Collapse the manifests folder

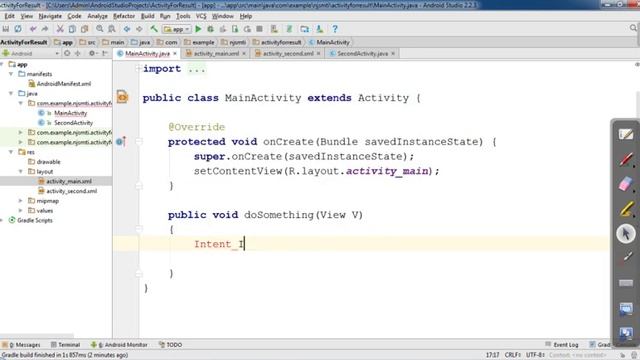[x=11, y=74]
